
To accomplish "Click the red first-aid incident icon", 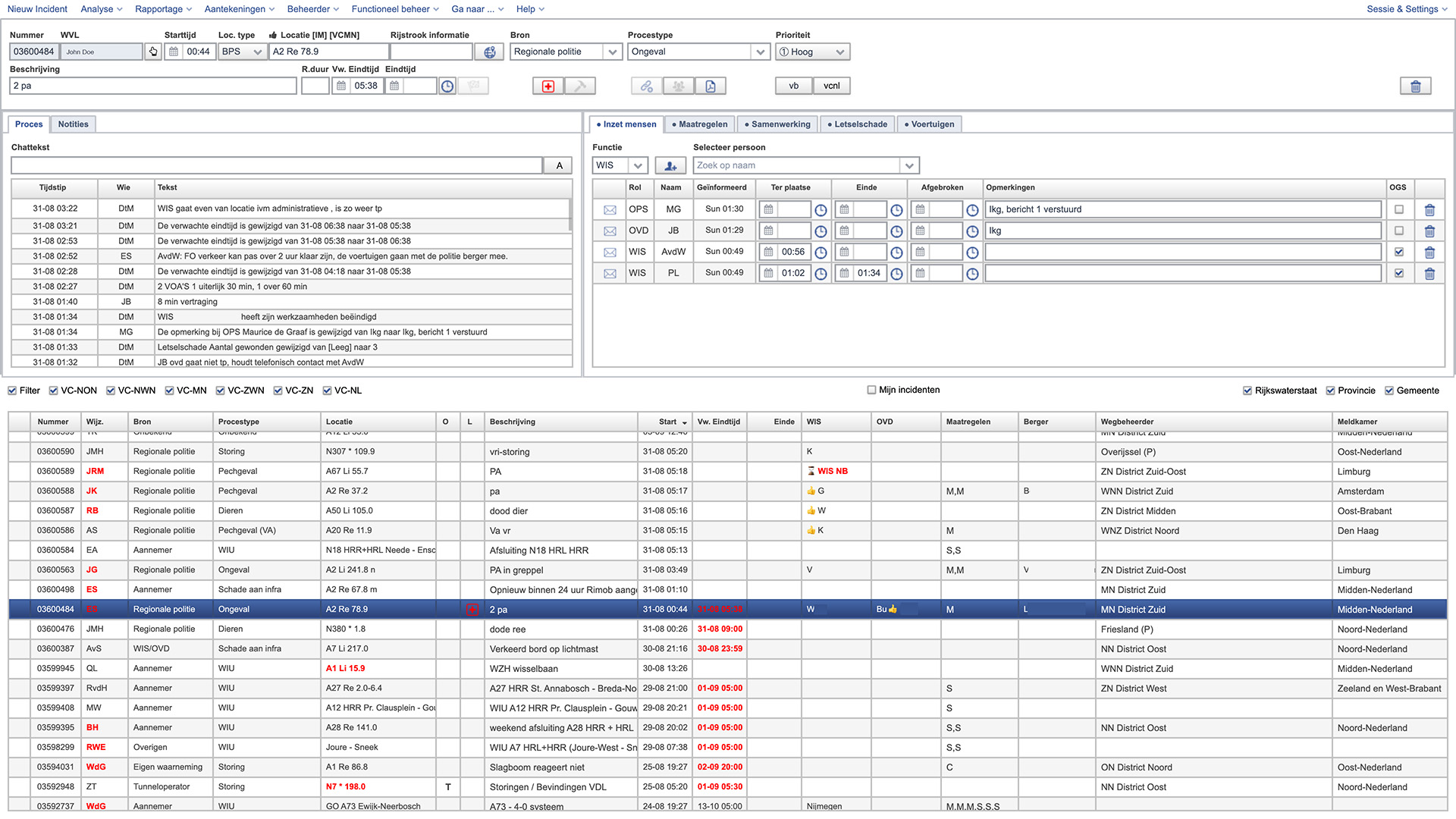I will (548, 86).
